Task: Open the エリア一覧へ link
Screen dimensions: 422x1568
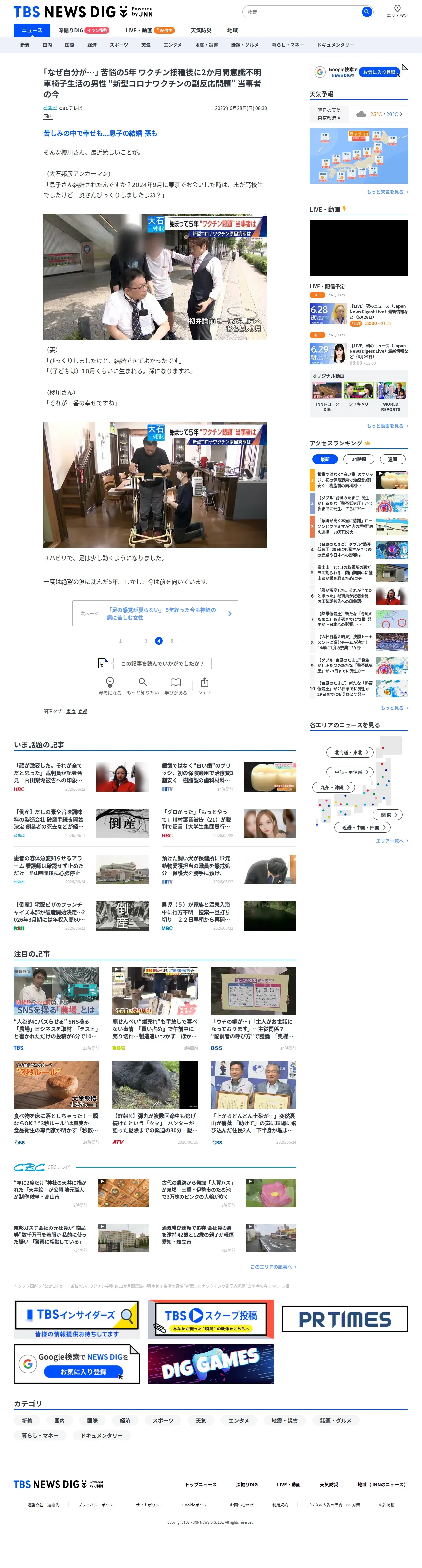Action: click(391, 841)
